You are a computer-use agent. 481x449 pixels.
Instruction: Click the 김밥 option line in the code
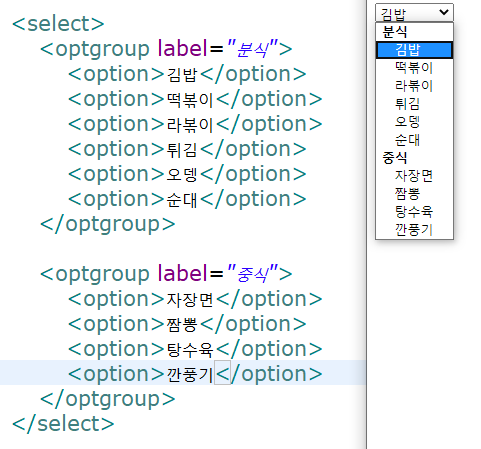point(187,74)
